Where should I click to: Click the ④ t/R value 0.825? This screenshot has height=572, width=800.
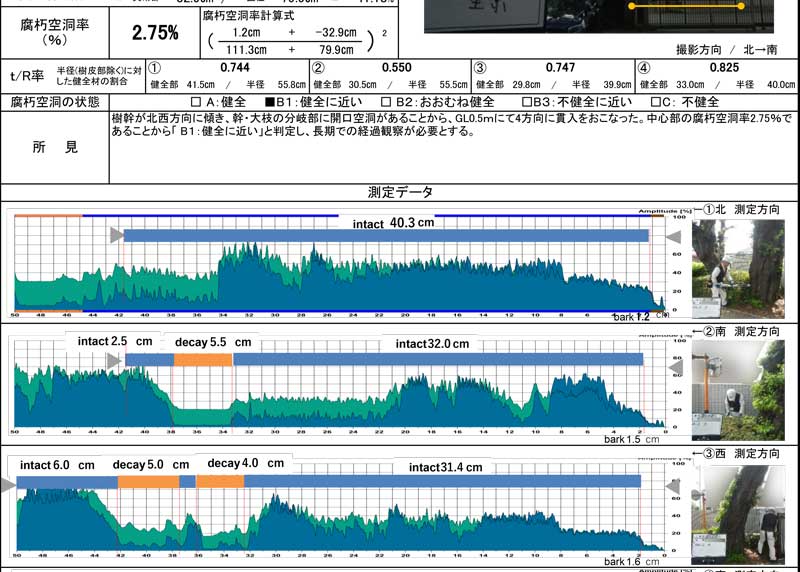724,67
